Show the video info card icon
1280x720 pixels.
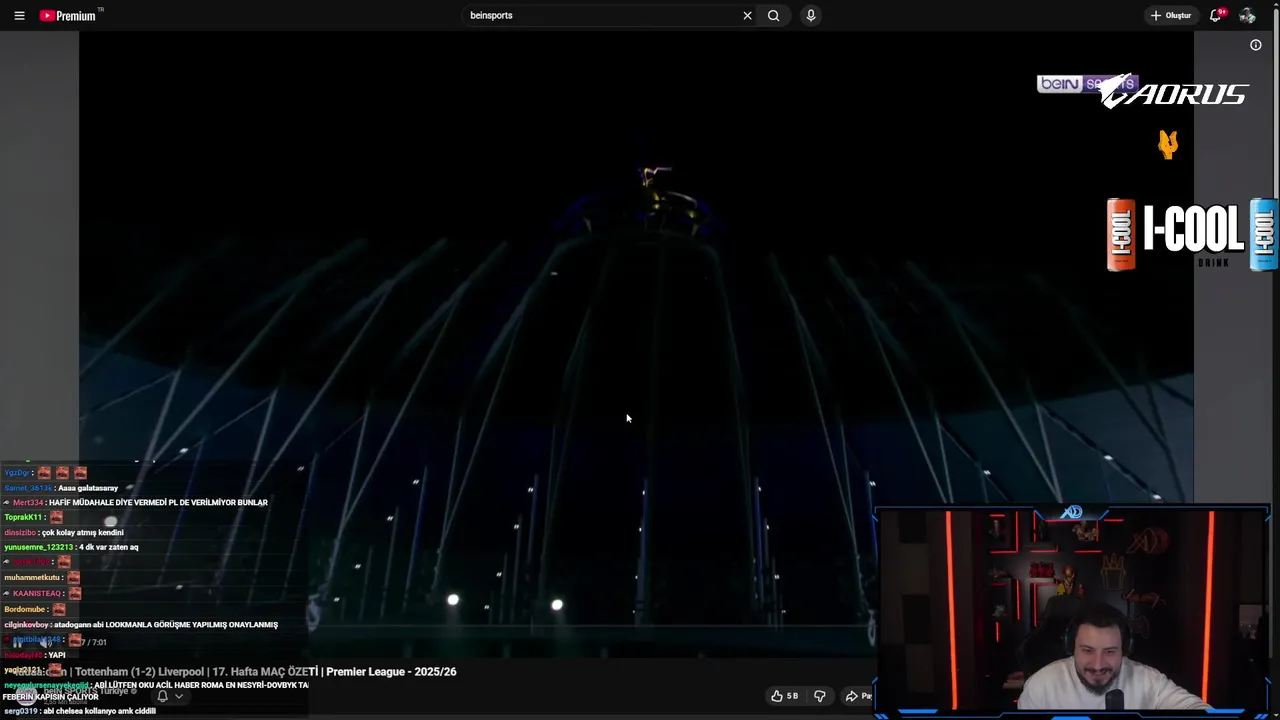pyautogui.click(x=1256, y=45)
